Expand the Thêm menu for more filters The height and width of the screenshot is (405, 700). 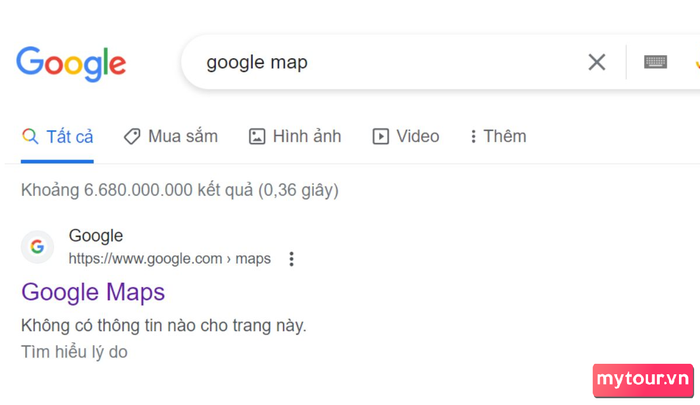pyautogui.click(x=499, y=136)
